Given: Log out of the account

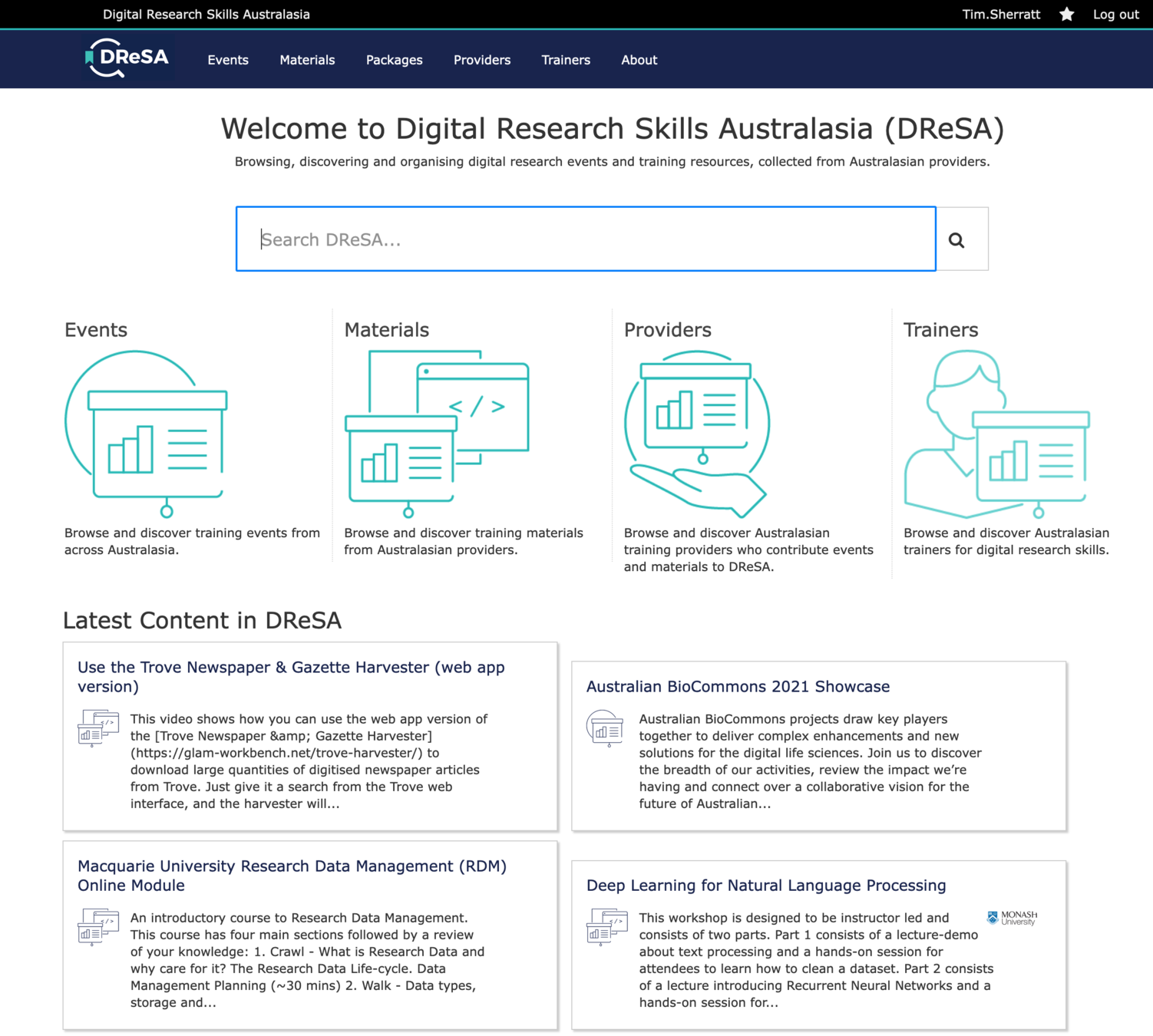Looking at the screenshot, I should point(1115,15).
